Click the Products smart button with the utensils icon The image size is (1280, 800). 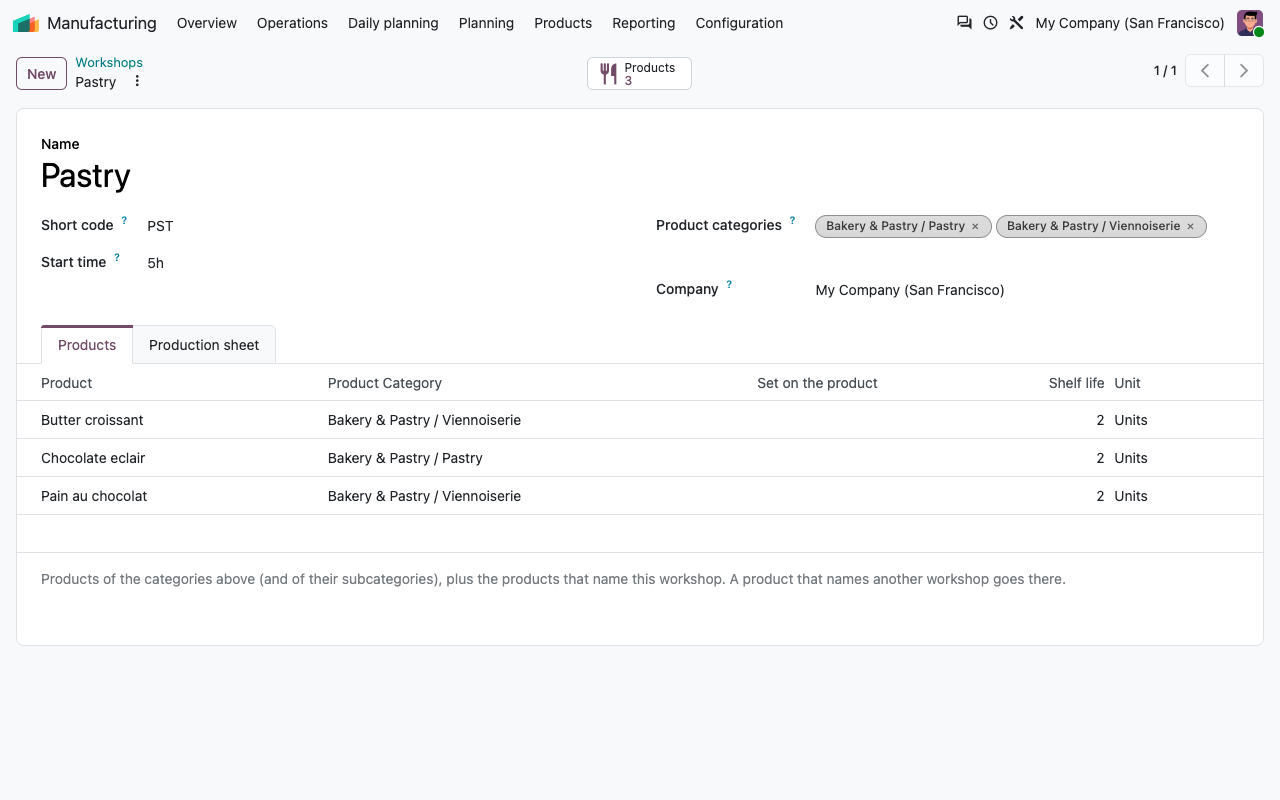(639, 73)
